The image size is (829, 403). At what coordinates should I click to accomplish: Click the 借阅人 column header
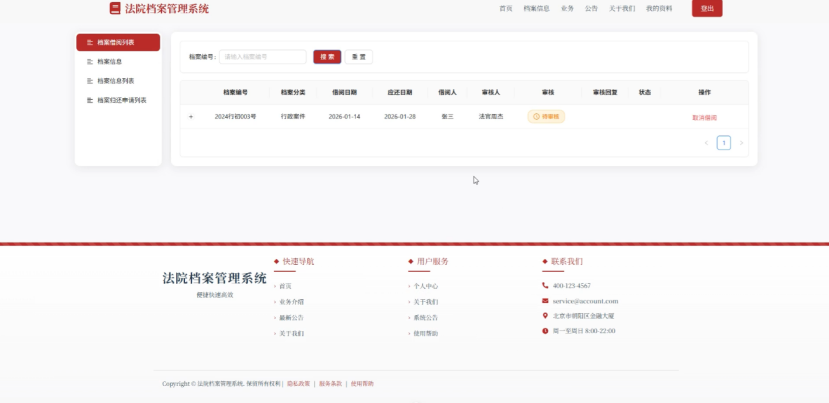click(x=447, y=92)
